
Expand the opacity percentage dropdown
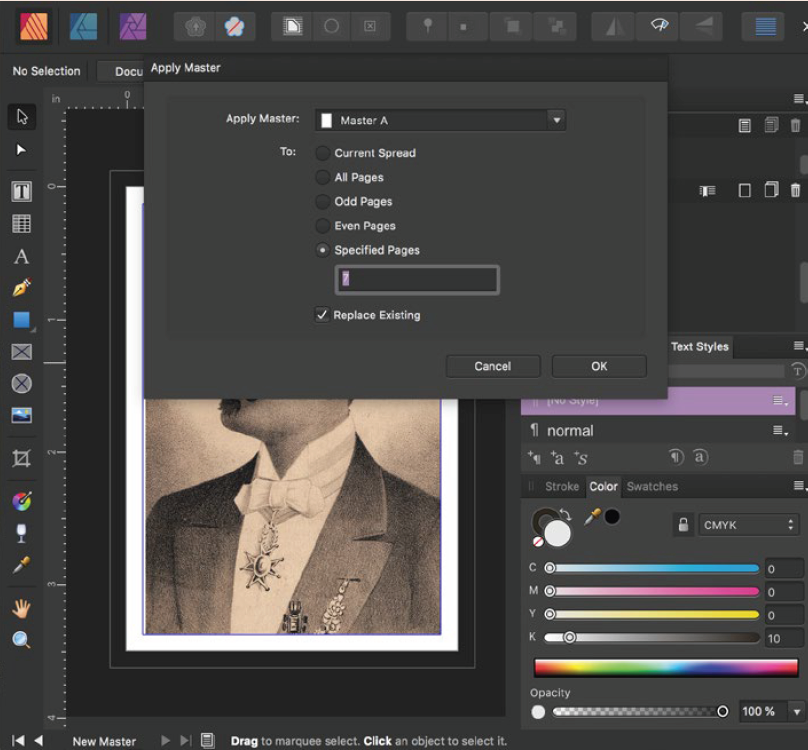click(x=796, y=711)
